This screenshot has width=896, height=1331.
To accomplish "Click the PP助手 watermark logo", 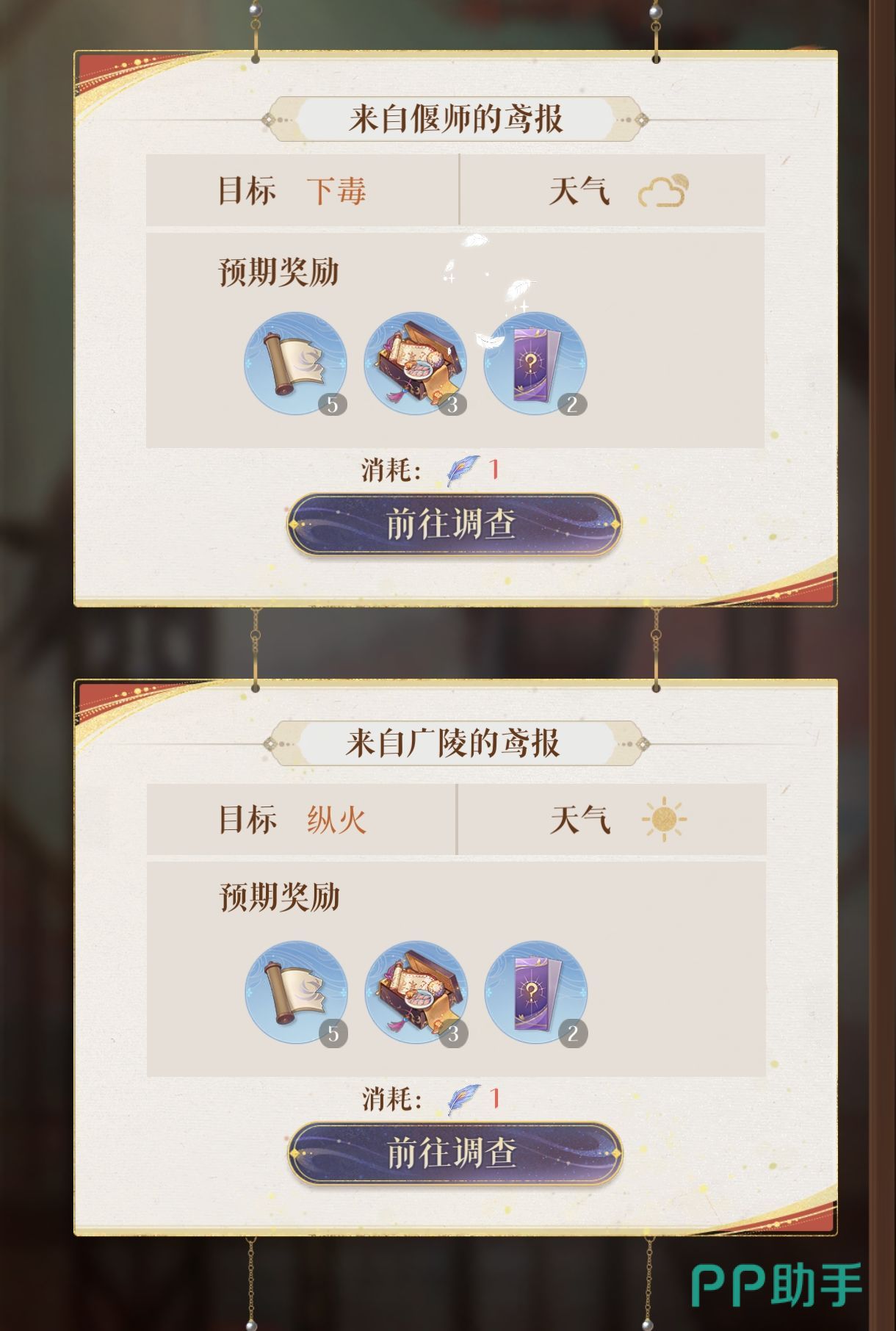I will [x=778, y=1285].
